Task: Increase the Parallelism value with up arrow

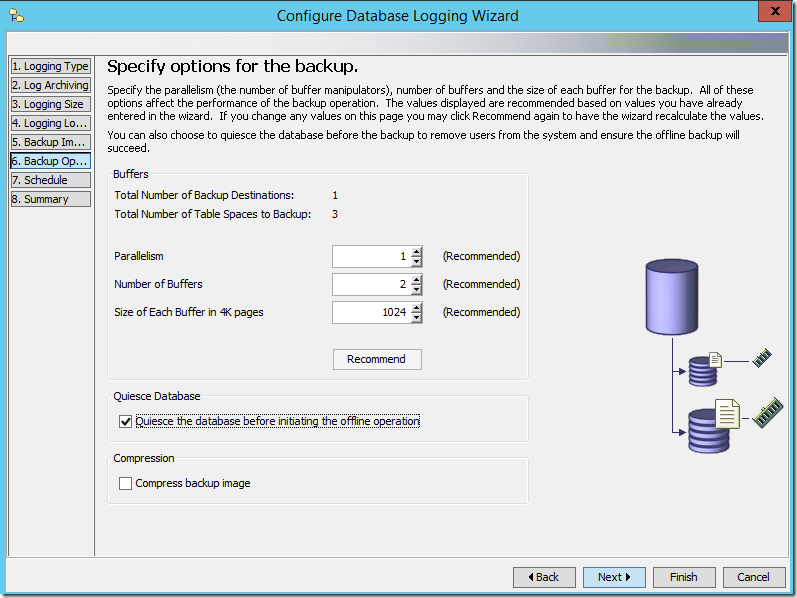Action: coord(416,252)
